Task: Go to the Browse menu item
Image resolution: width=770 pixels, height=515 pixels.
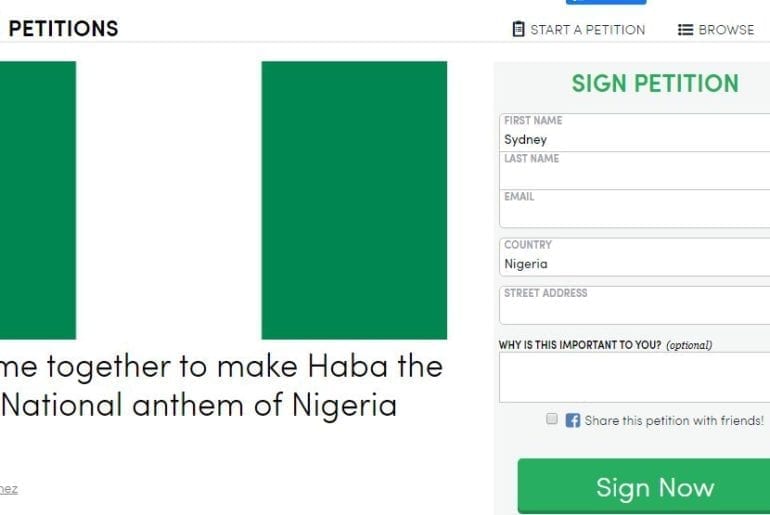Action: [x=725, y=29]
